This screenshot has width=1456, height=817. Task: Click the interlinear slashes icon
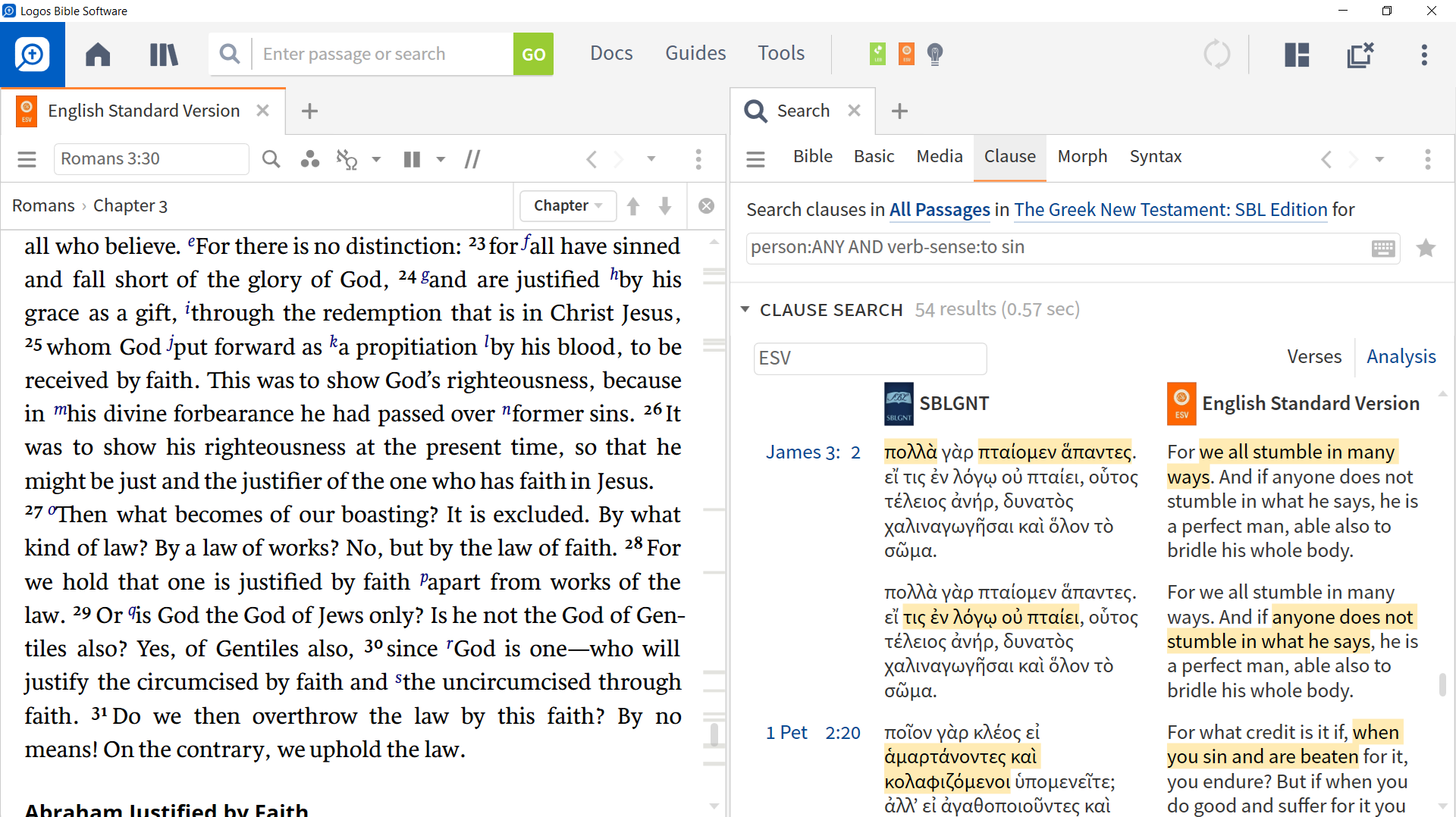point(472,159)
